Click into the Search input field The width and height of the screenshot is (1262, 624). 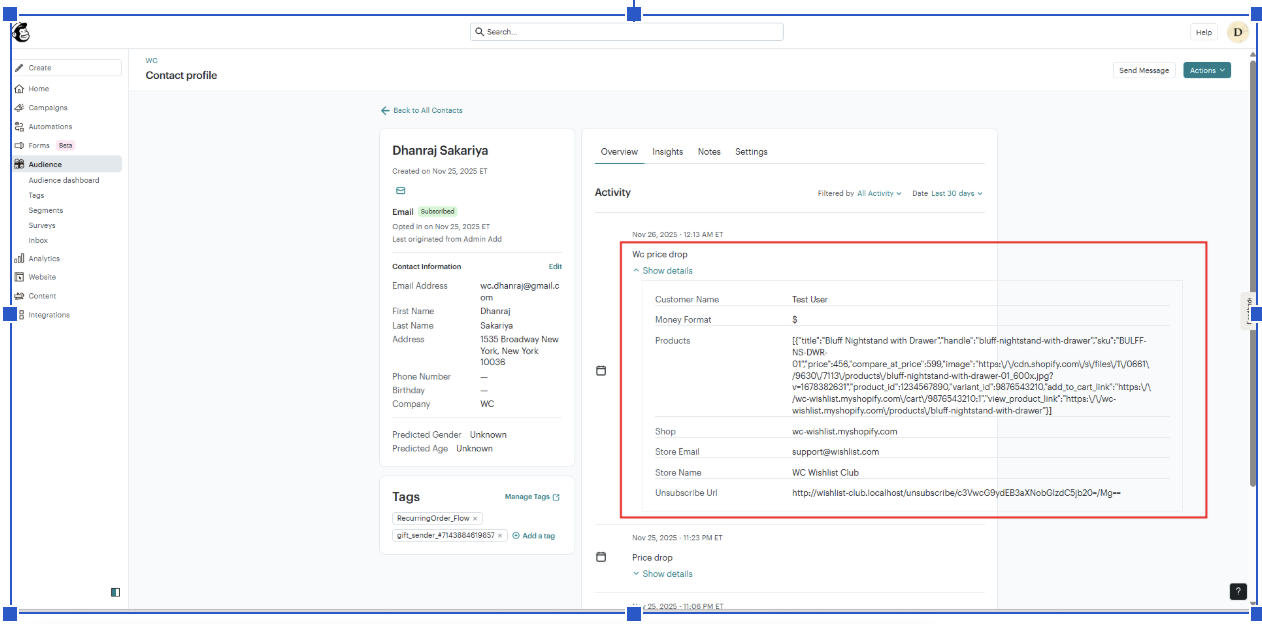[x=627, y=32]
